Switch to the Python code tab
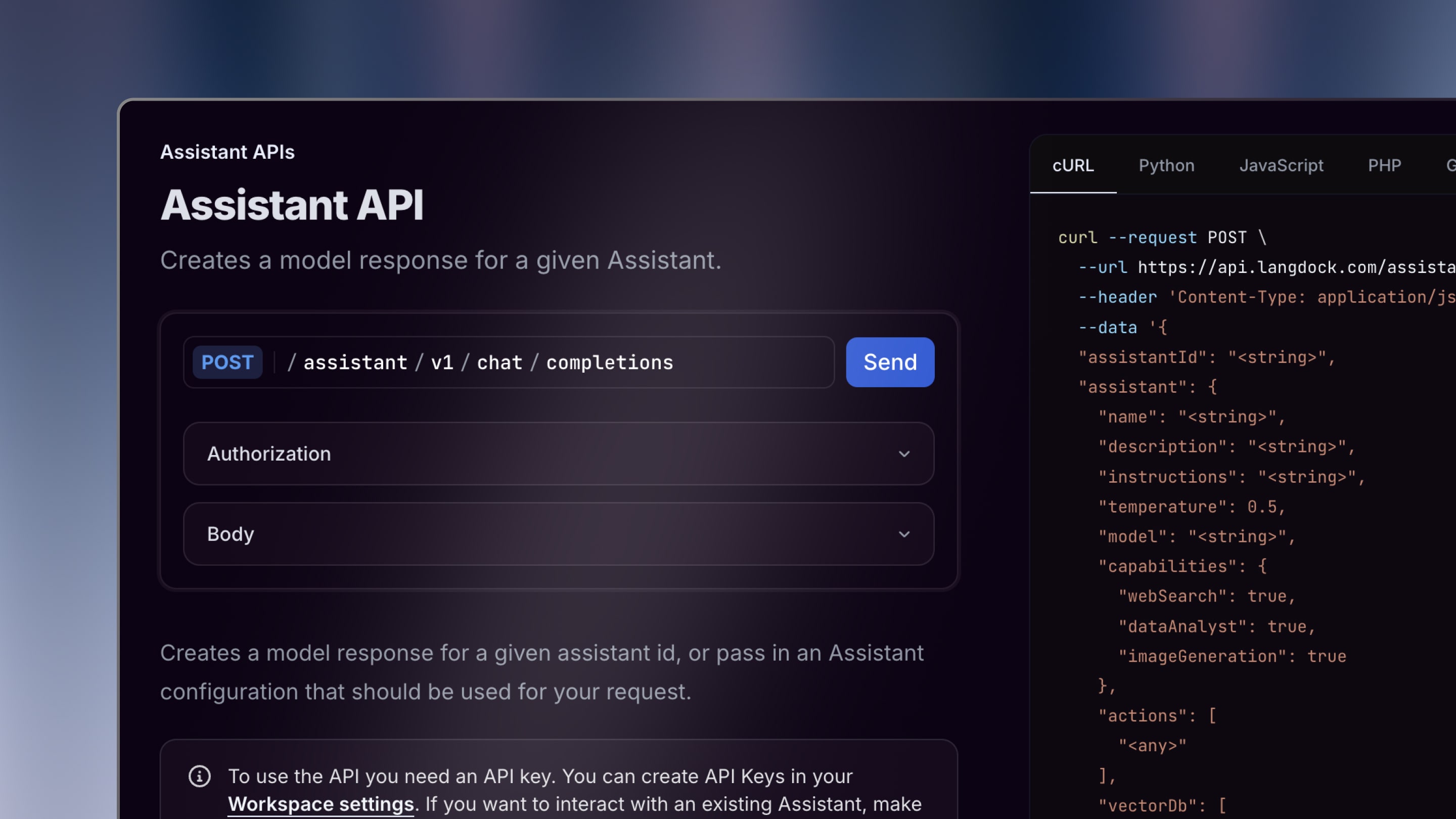Image resolution: width=1456 pixels, height=819 pixels. pos(1167,165)
